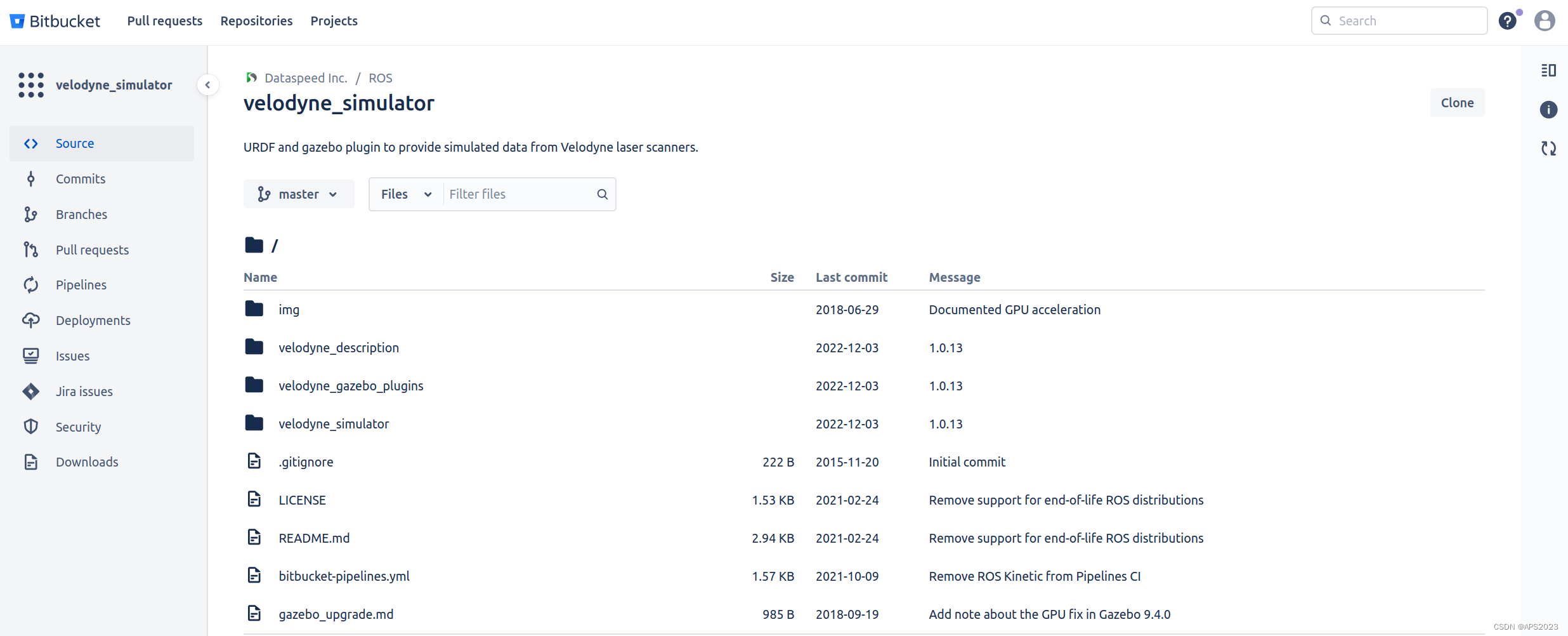Click the 2018-09-19 commit date
The height and width of the screenshot is (636, 1568).
[847, 614]
